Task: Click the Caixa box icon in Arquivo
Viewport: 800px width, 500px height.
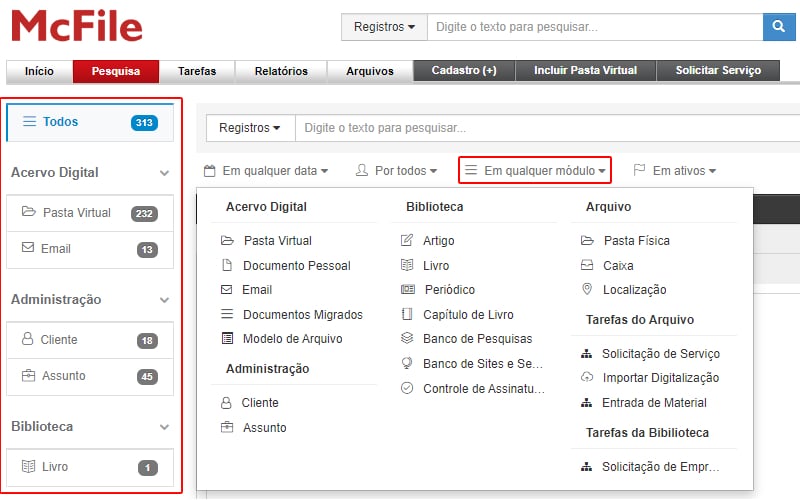Action: pos(586,266)
